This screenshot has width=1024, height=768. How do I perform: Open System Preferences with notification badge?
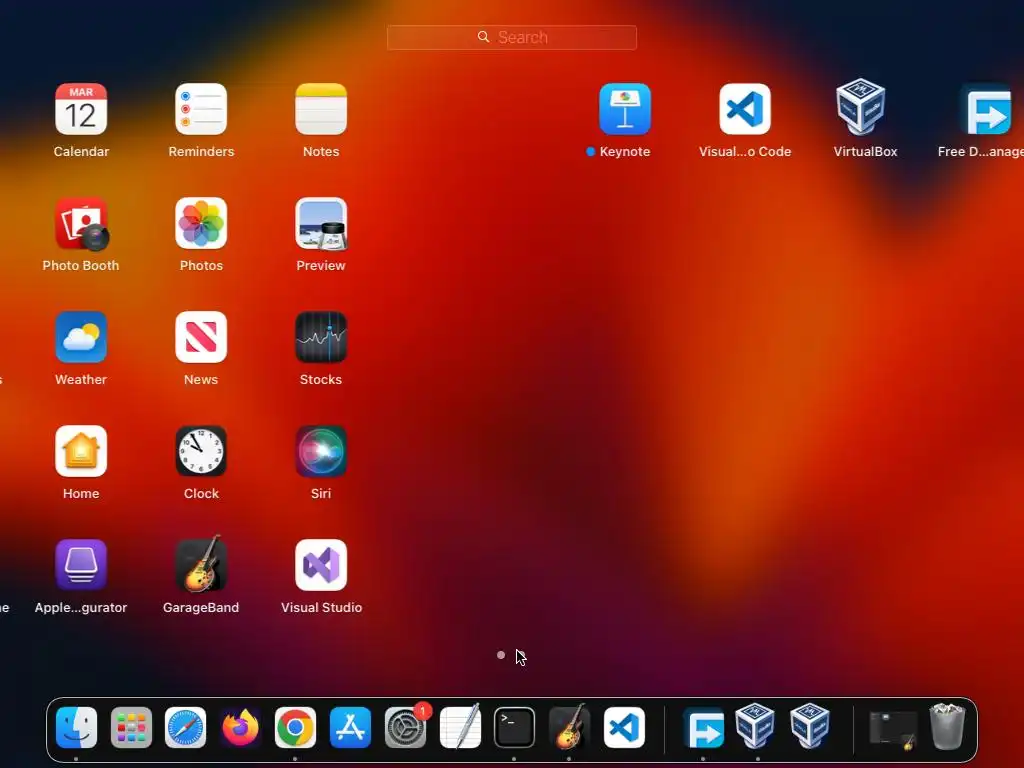406,726
